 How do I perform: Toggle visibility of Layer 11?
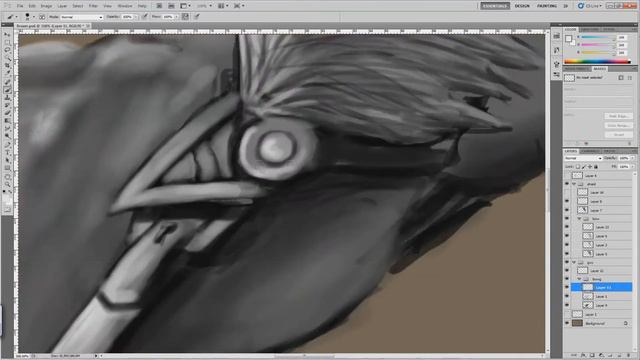[x=567, y=287]
